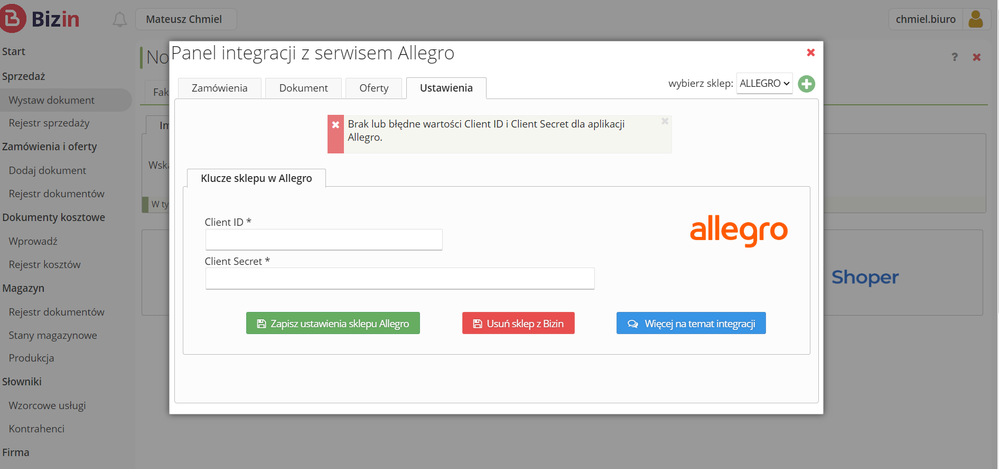999x469 pixels.
Task: Open Więcej na temat integracji
Action: pos(691,324)
